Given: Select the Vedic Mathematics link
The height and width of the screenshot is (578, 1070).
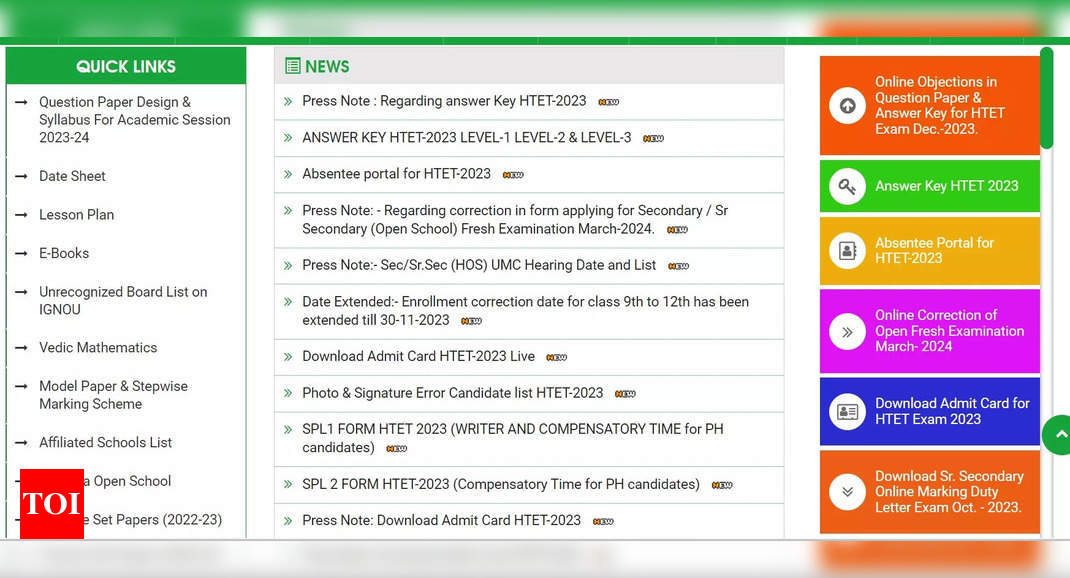Looking at the screenshot, I should 97,347.
